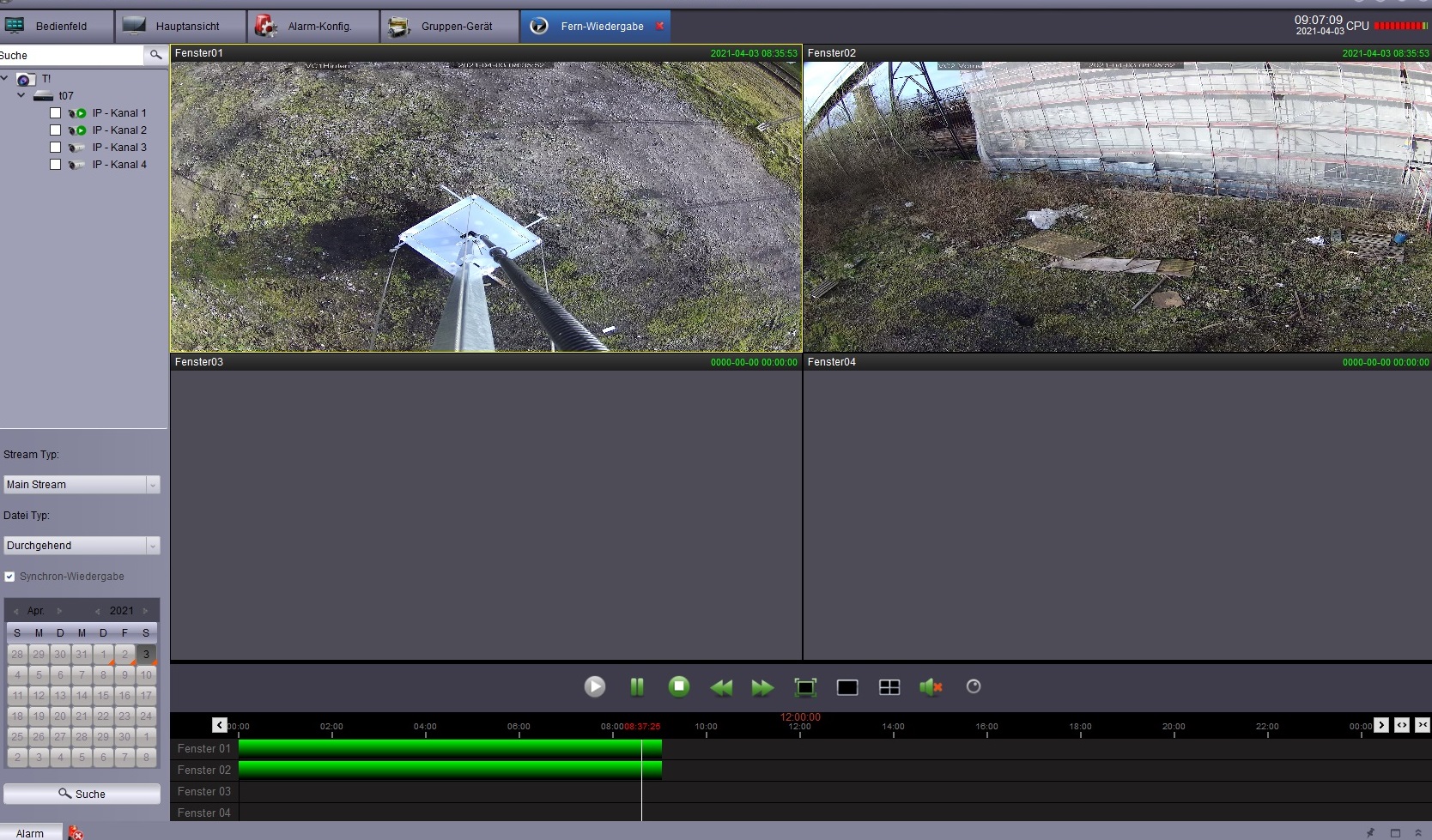Viewport: 1432px width, 840px height.
Task: Click the rewind (slow down) button
Action: [721, 687]
